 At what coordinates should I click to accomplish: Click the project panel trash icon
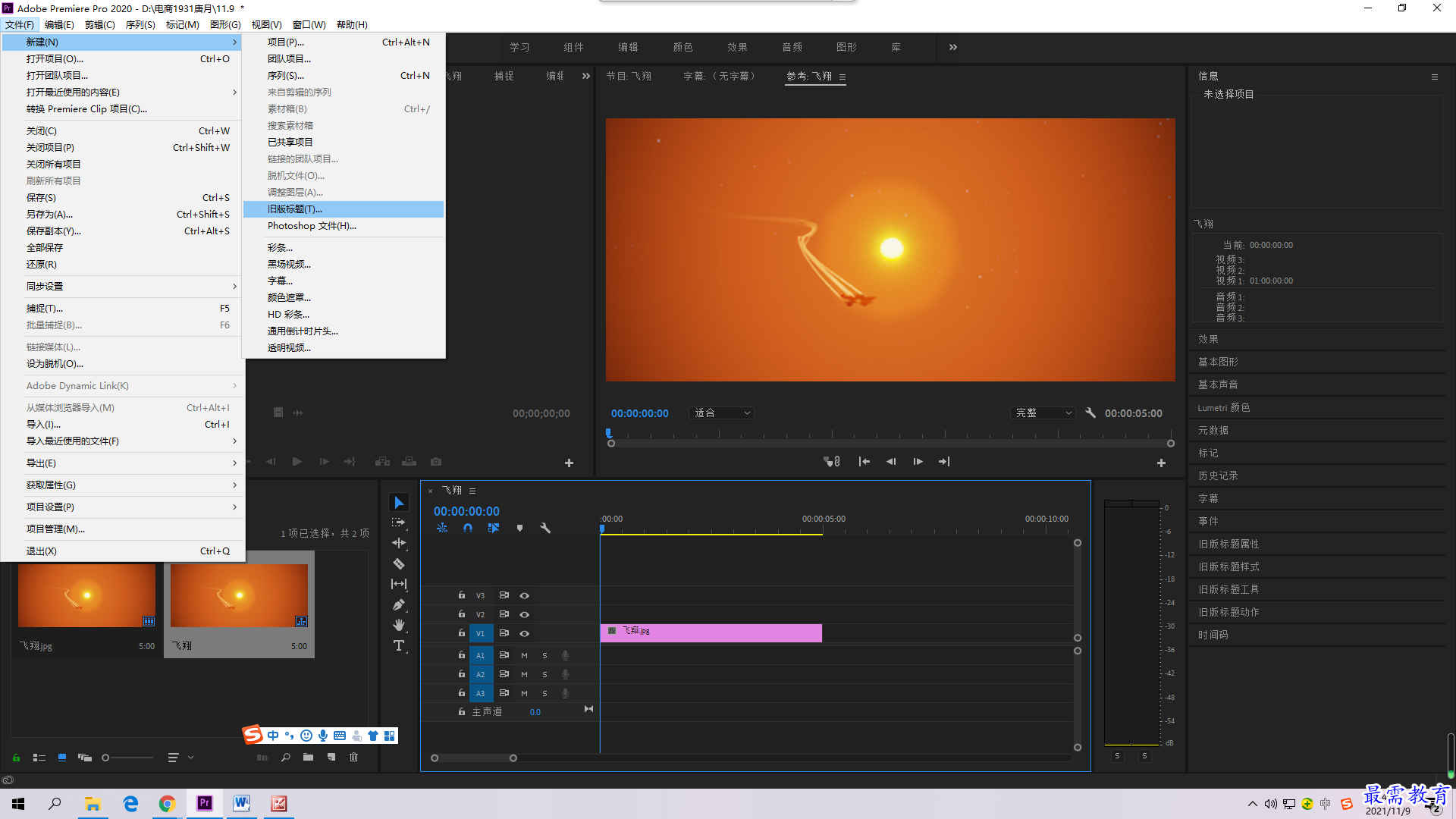tap(353, 757)
